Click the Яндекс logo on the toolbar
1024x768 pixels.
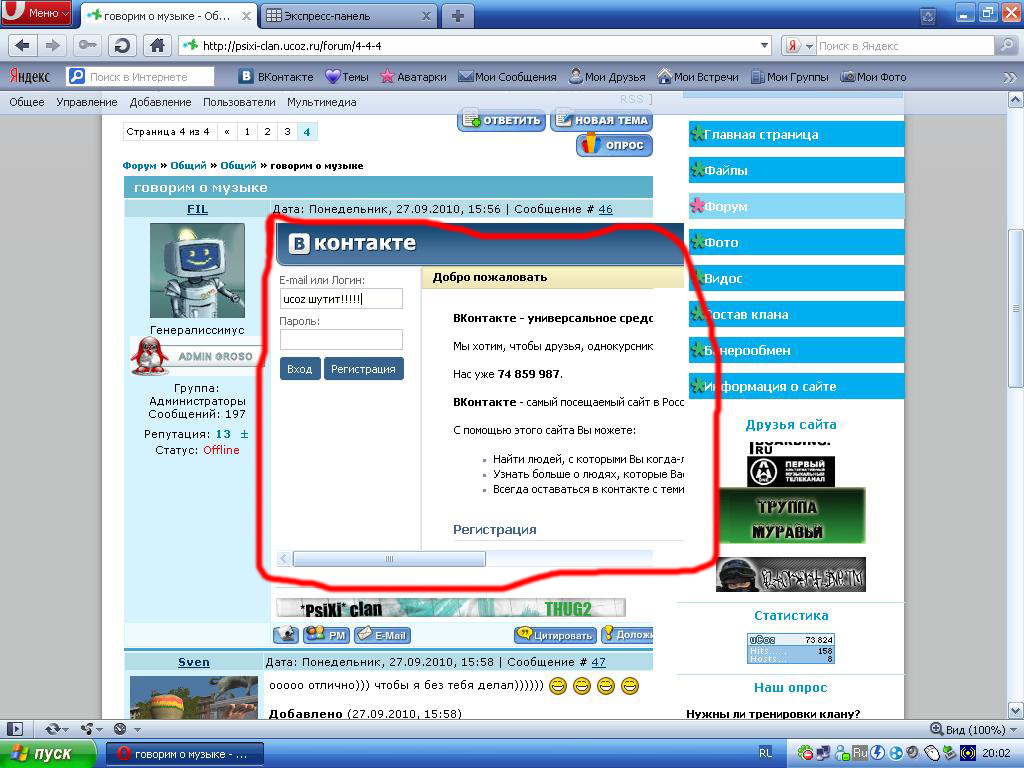tap(30, 76)
